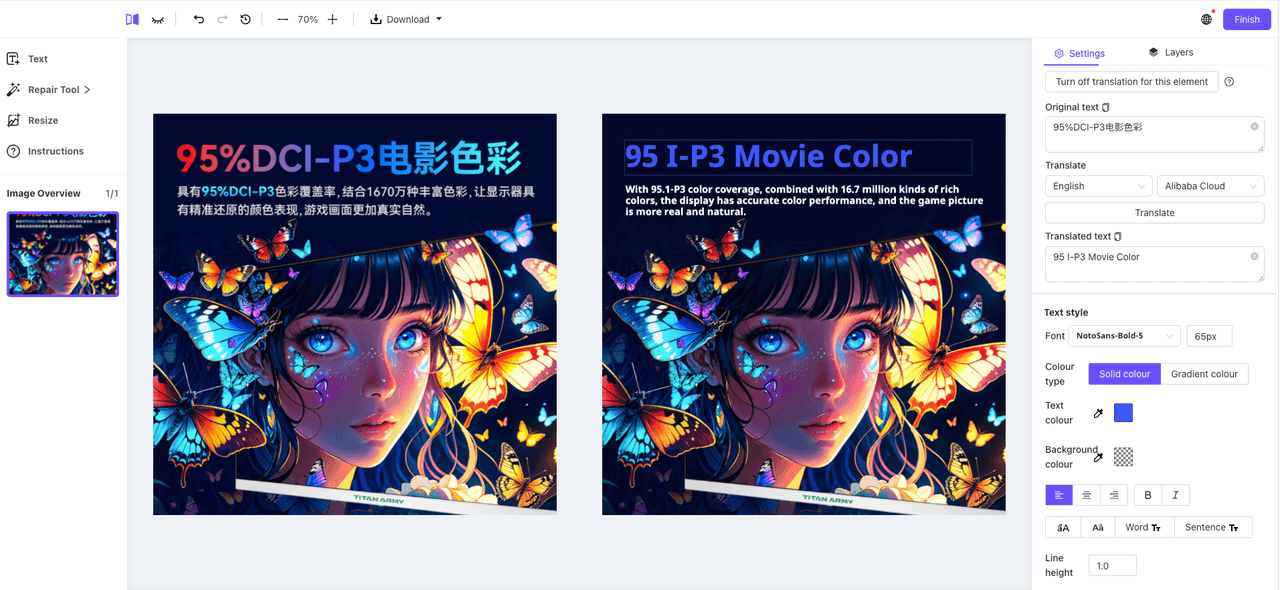Select the Text tool in sidebar
Screen dimensions: 1280x590
click(28, 59)
